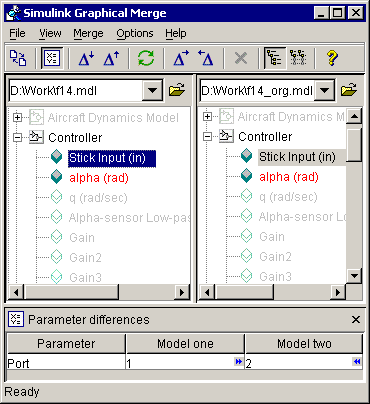This screenshot has width=370, height=404.
Task: Toggle the second tree layout toolbar button
Action: 298,58
